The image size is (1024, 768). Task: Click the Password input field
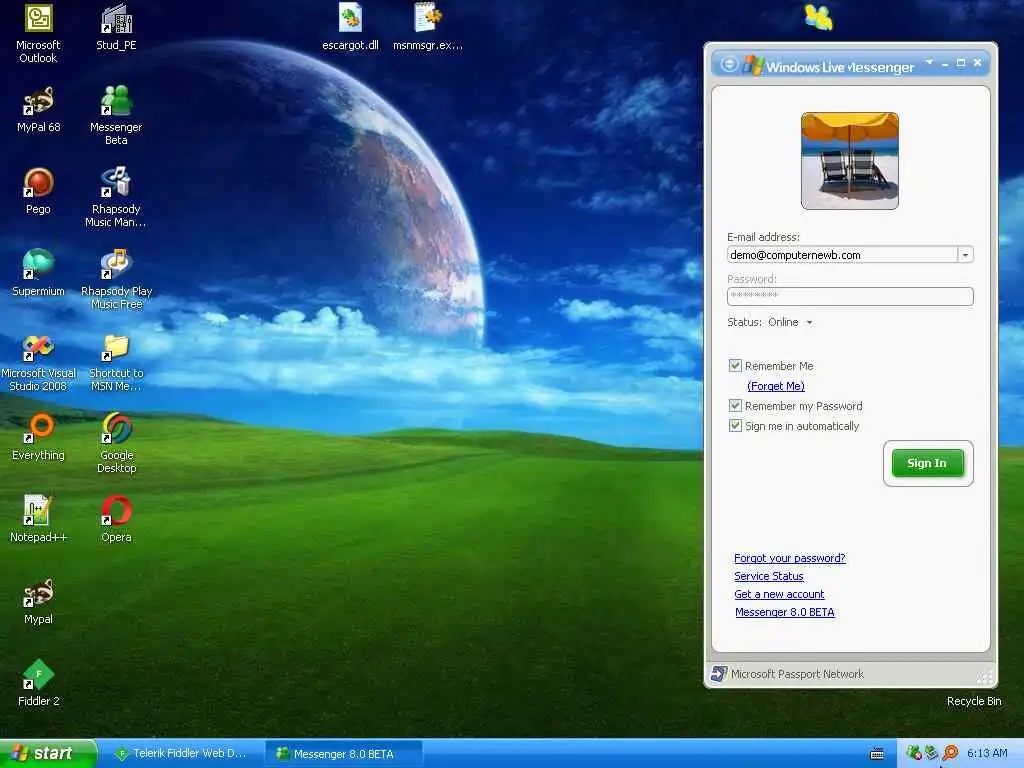pyautogui.click(x=850, y=296)
